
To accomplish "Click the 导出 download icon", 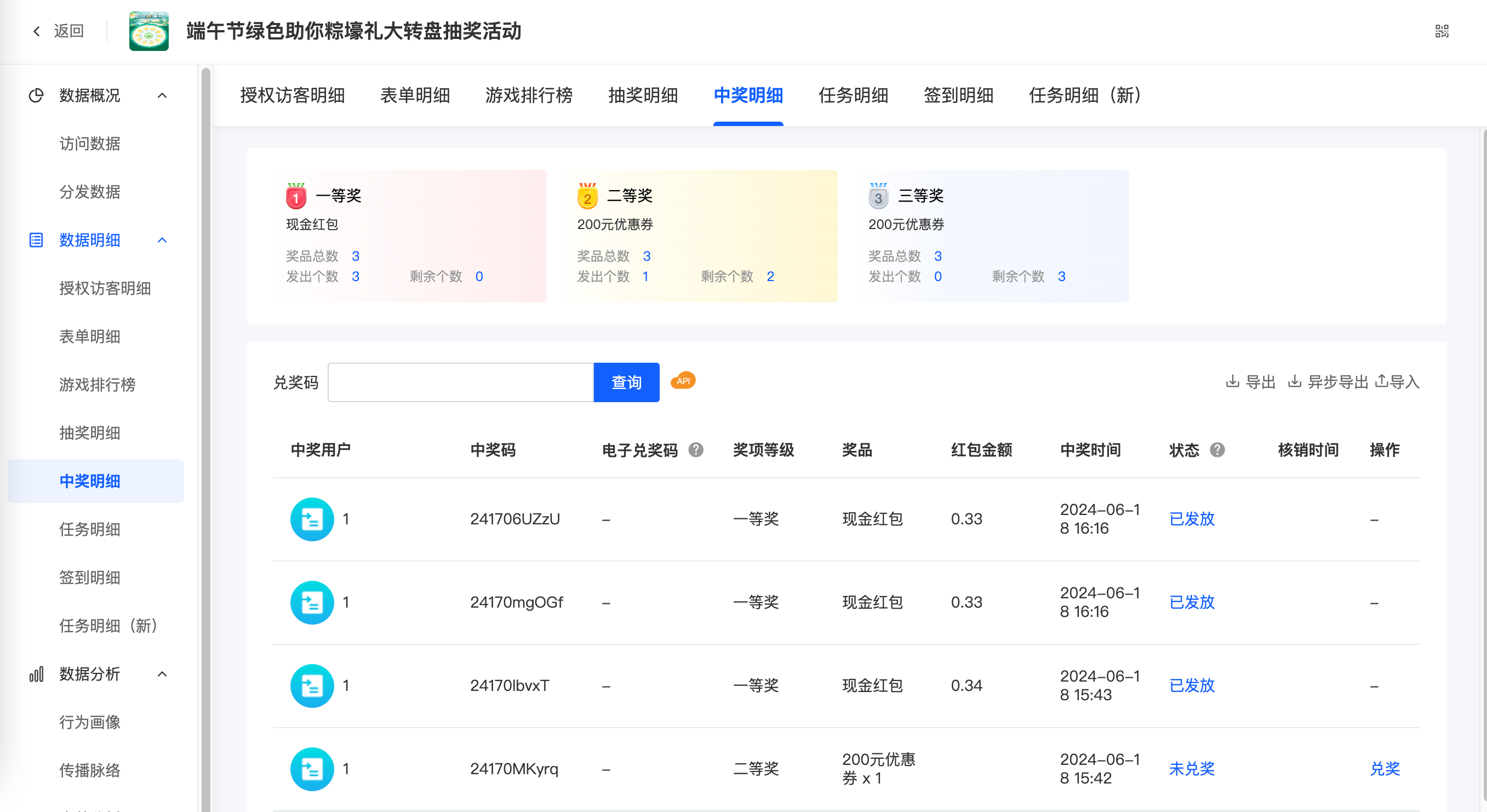I will (1232, 381).
